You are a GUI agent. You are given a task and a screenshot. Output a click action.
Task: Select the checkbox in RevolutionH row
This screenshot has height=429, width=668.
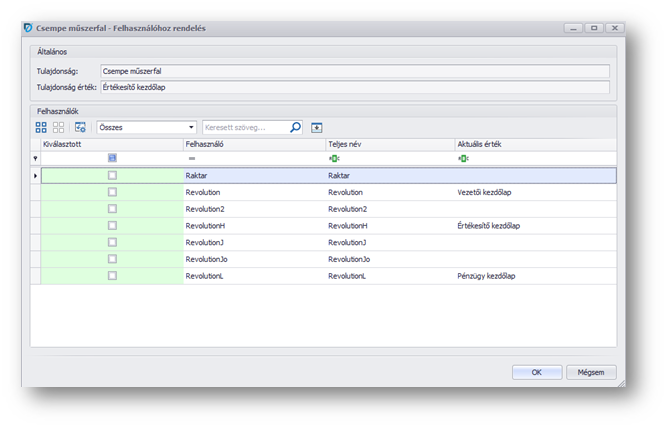[112, 225]
